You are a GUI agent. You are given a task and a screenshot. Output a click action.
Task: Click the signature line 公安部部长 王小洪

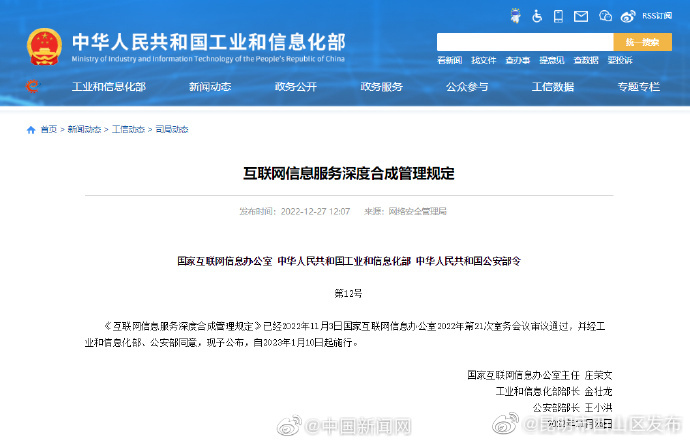(573, 408)
